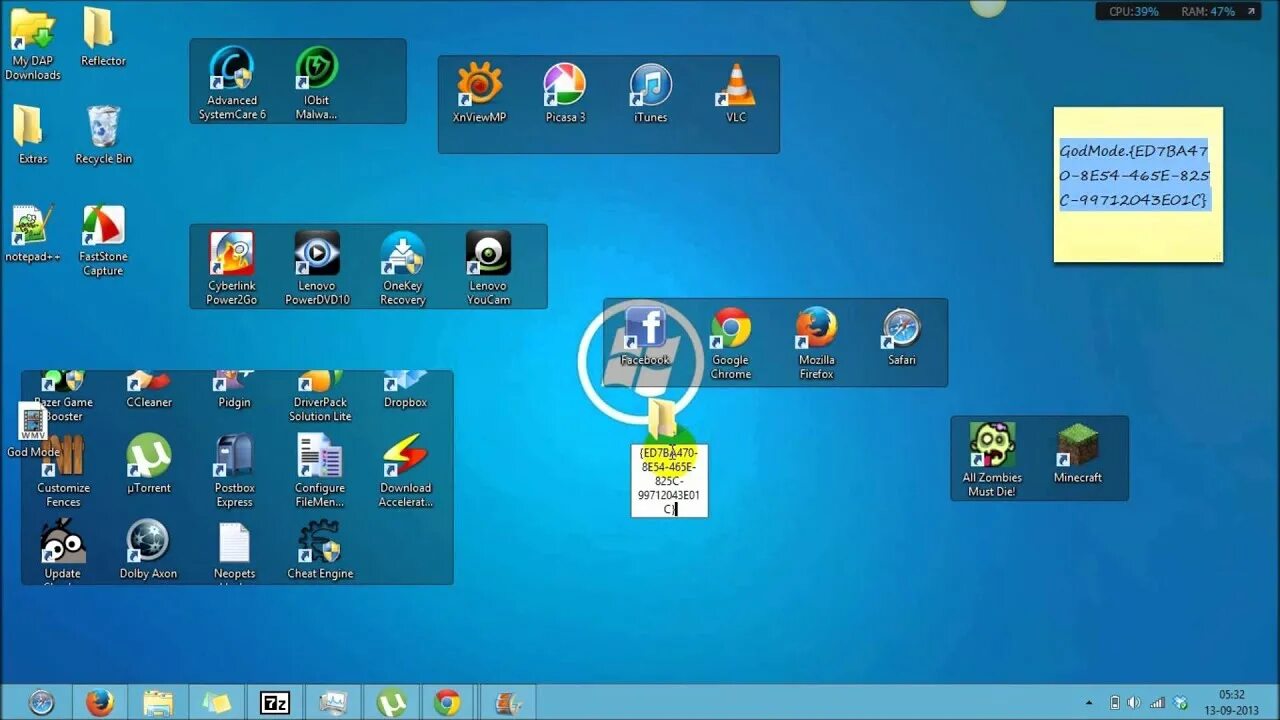
Task: Click the CPU usage reading
Action: point(1134,12)
